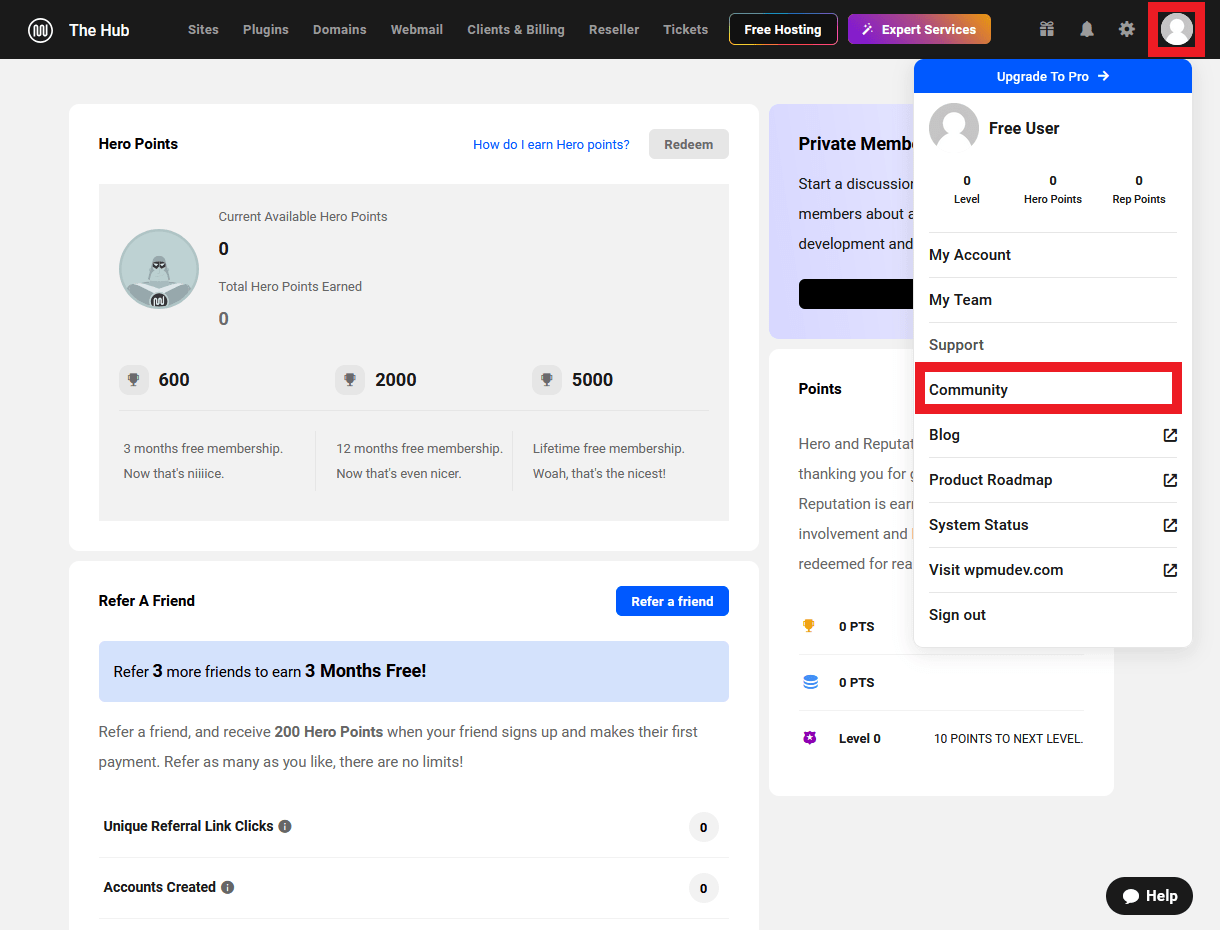Open Product Roadmap from the profile menu

[x=1053, y=480]
